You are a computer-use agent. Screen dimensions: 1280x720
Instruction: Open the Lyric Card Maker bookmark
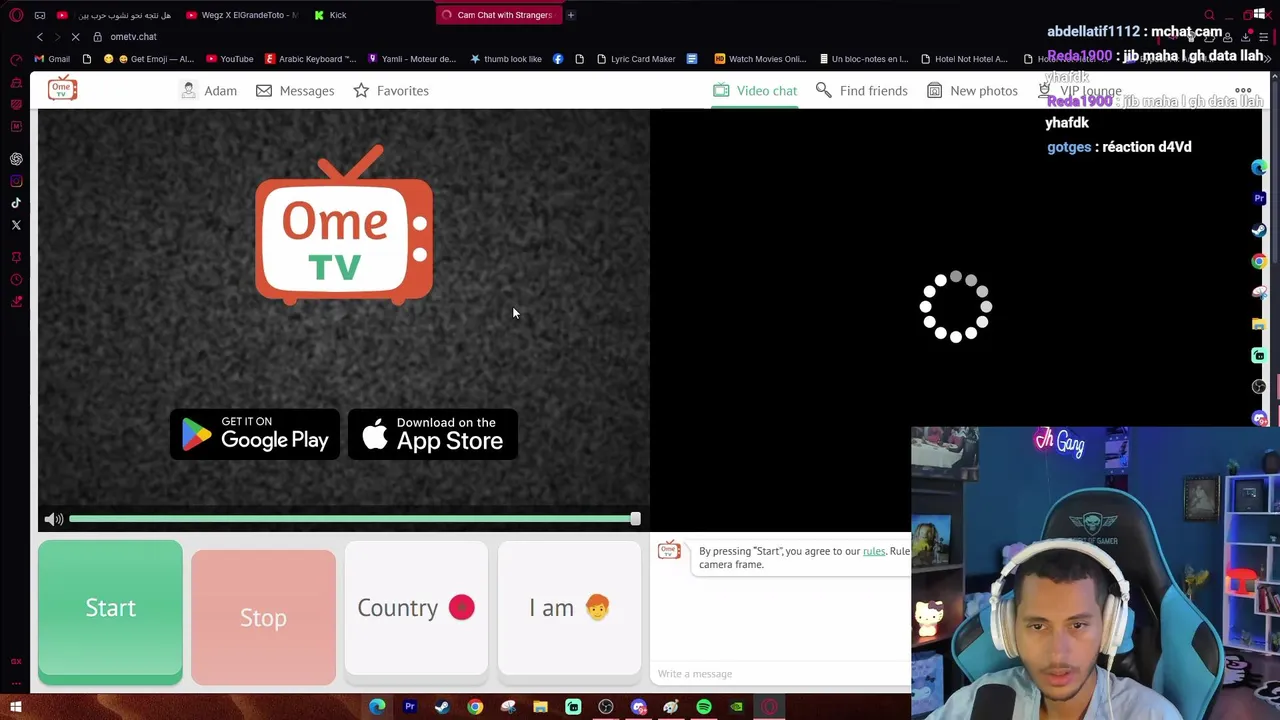tap(634, 59)
